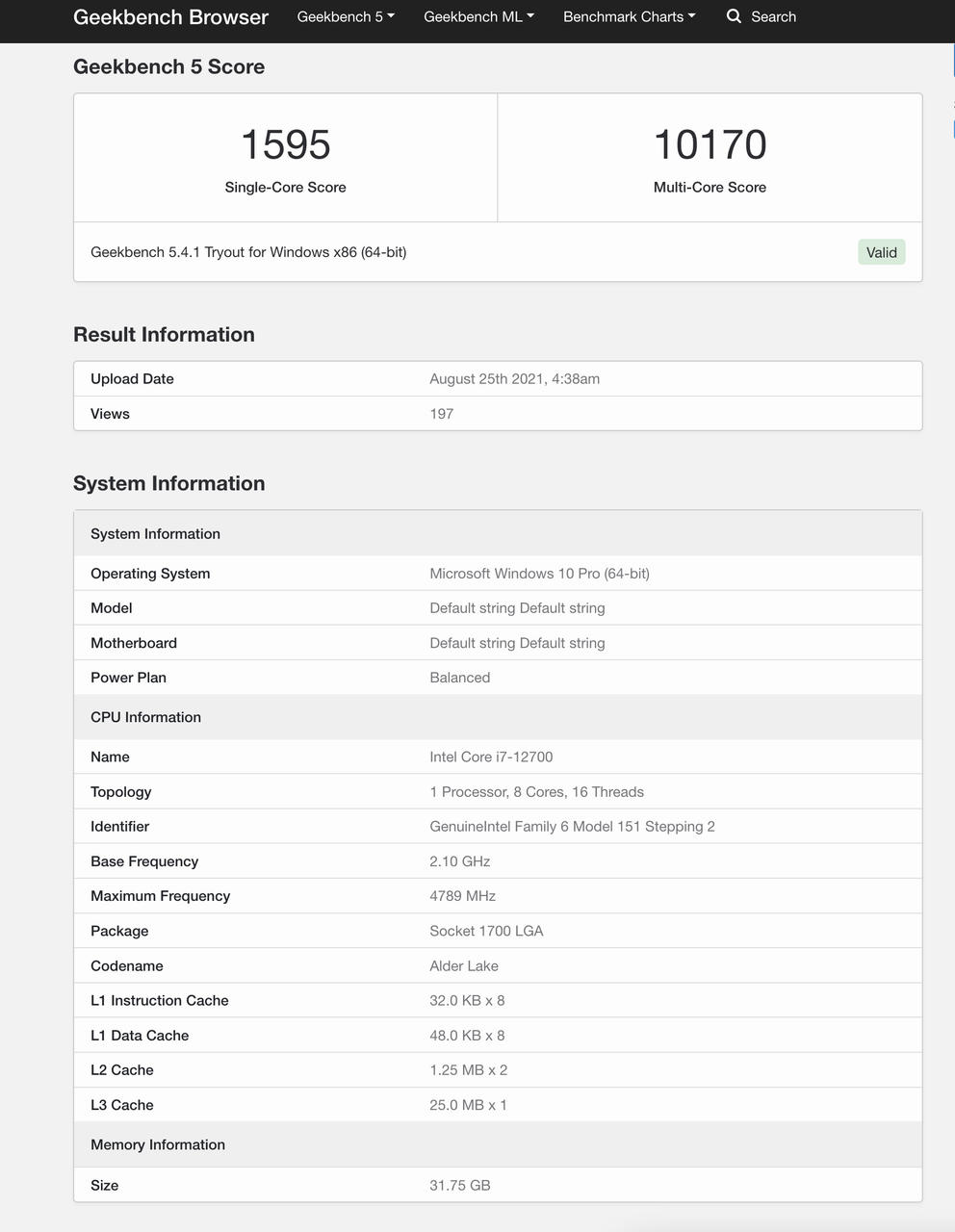Click the Maximum Frequency label

click(161, 896)
